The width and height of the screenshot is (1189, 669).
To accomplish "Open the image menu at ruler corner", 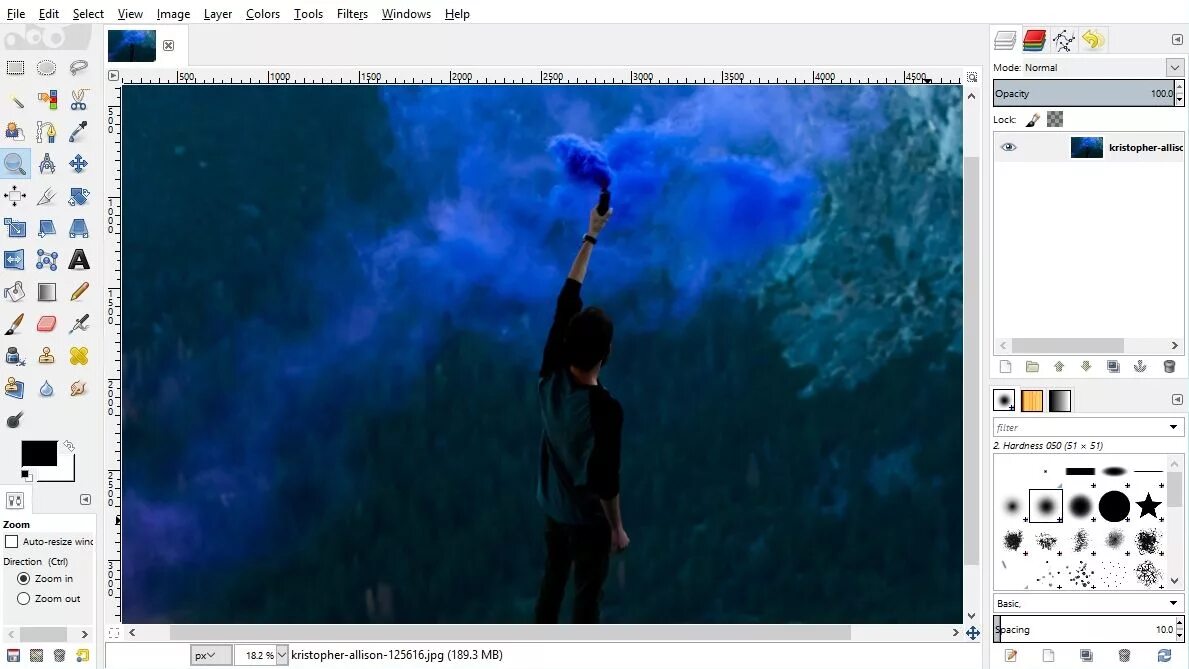I will 113,76.
